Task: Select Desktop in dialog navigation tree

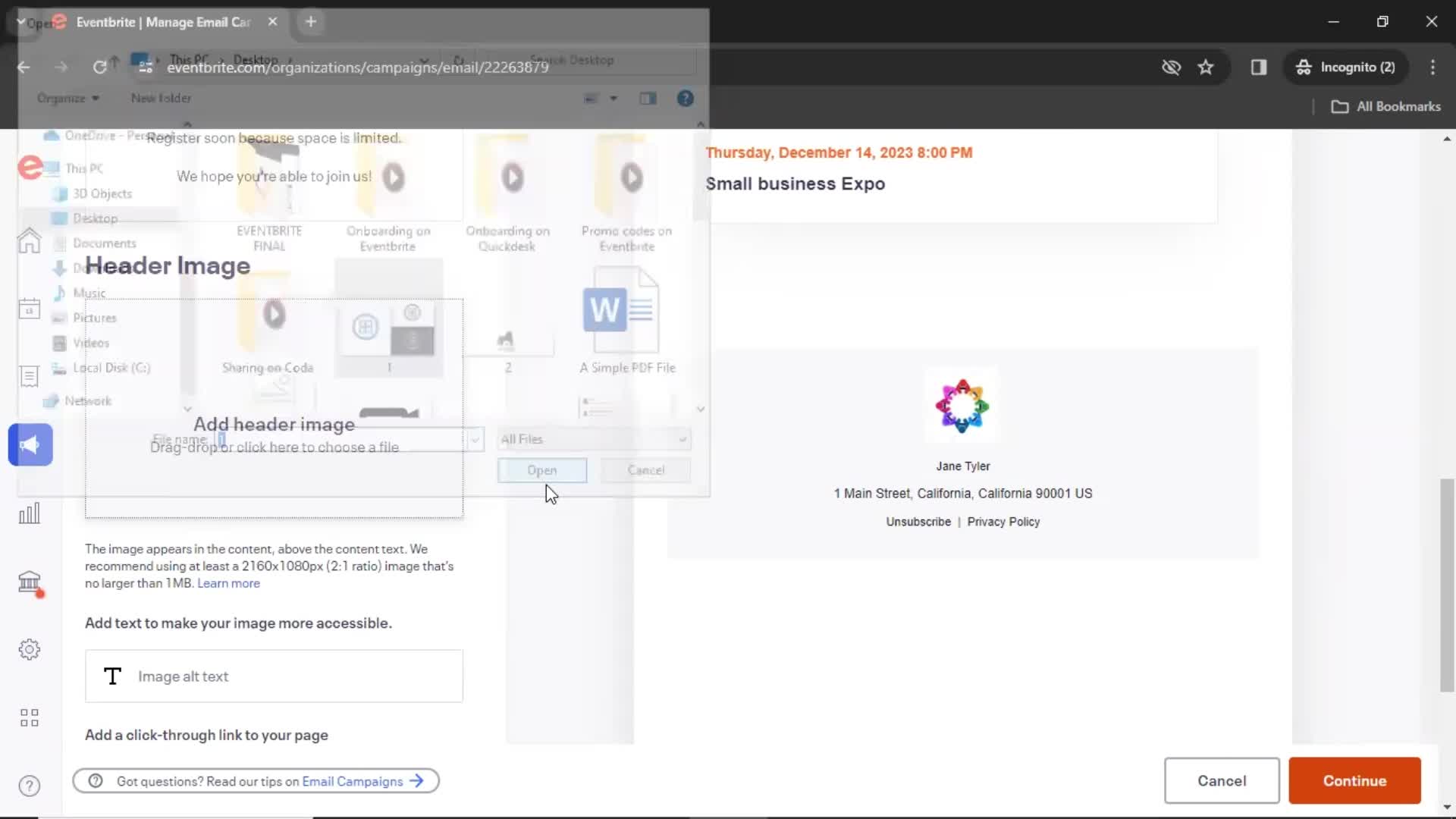Action: coord(85,218)
